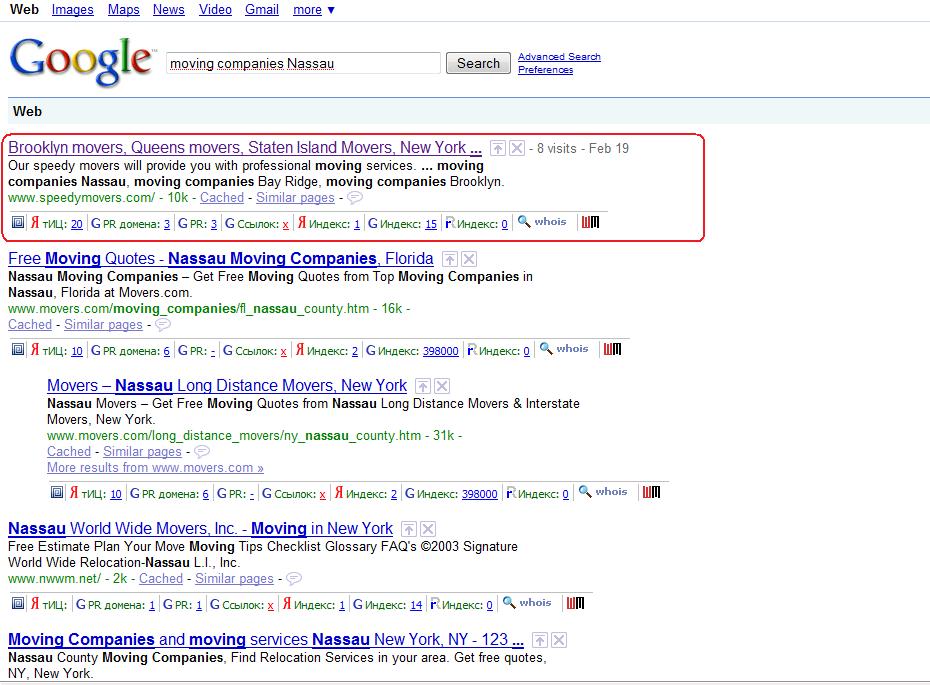Click the square page icon in speedymovers.com SEO bar
Viewport: 930px width, 685px height.
click(18, 222)
